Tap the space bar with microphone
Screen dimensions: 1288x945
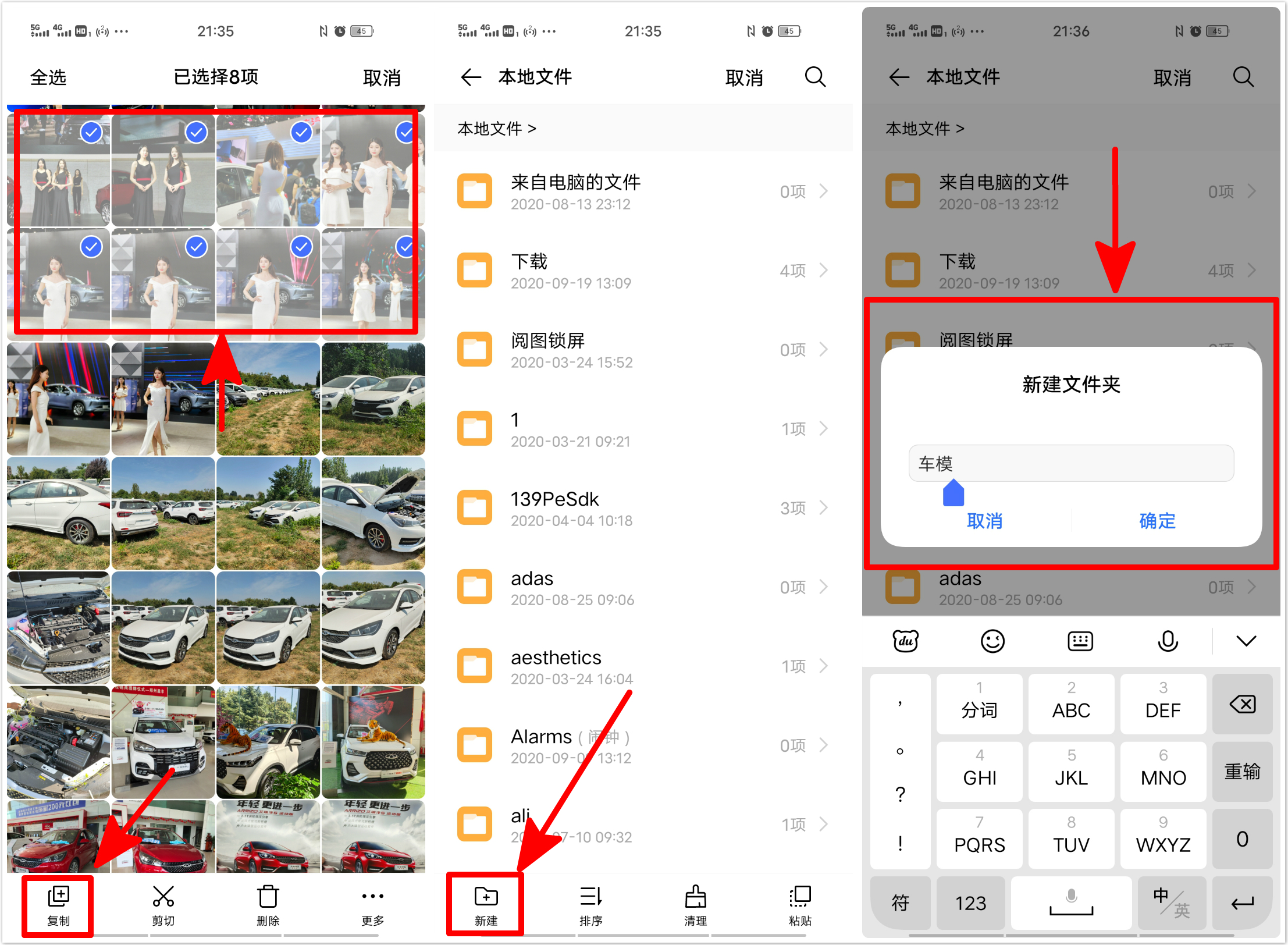tap(1071, 903)
